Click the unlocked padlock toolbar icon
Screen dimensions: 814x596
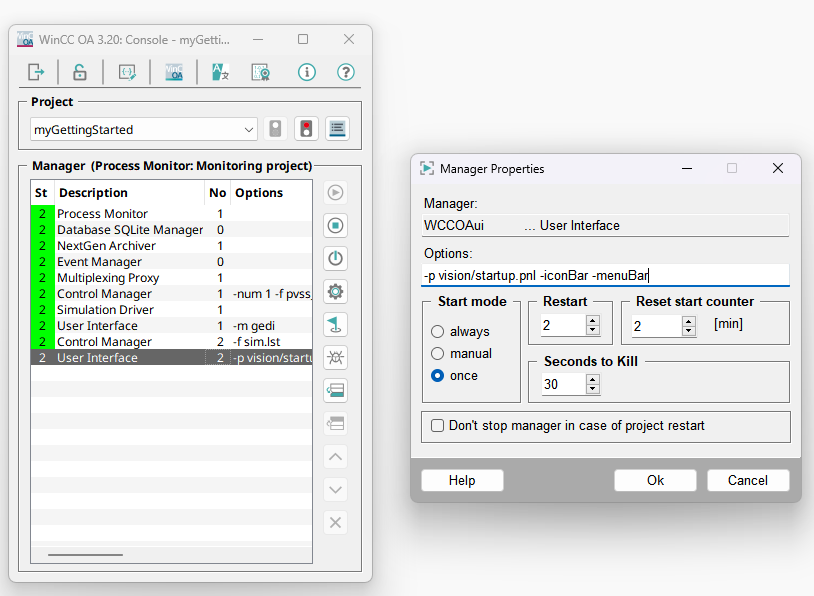[x=79, y=72]
